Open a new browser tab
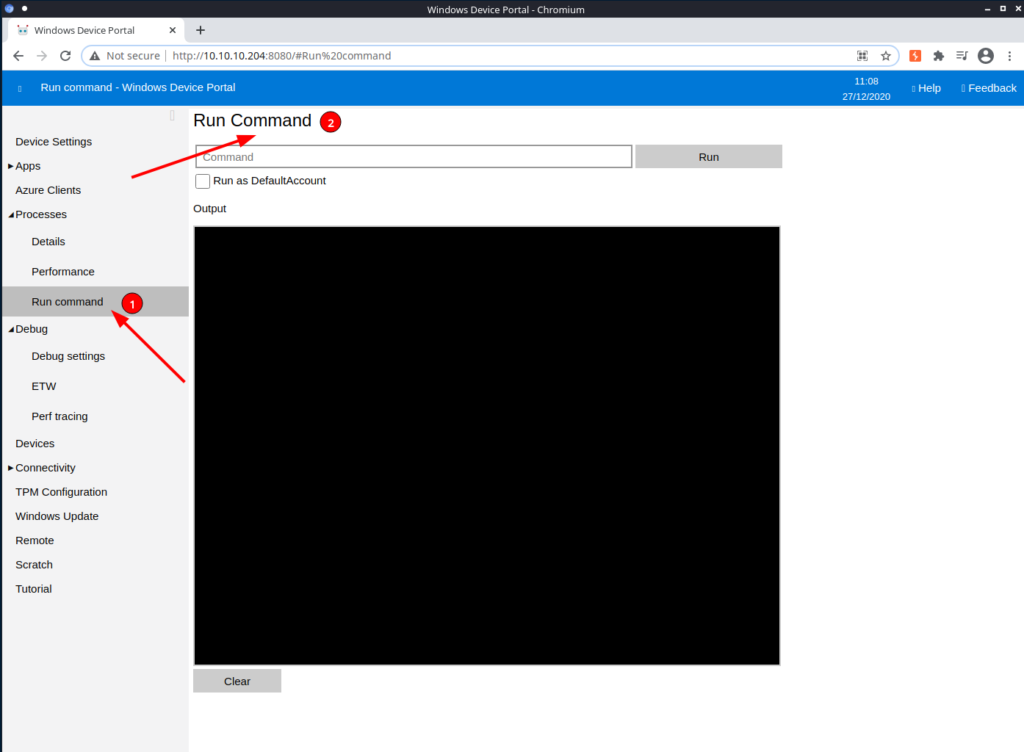 coord(200,30)
